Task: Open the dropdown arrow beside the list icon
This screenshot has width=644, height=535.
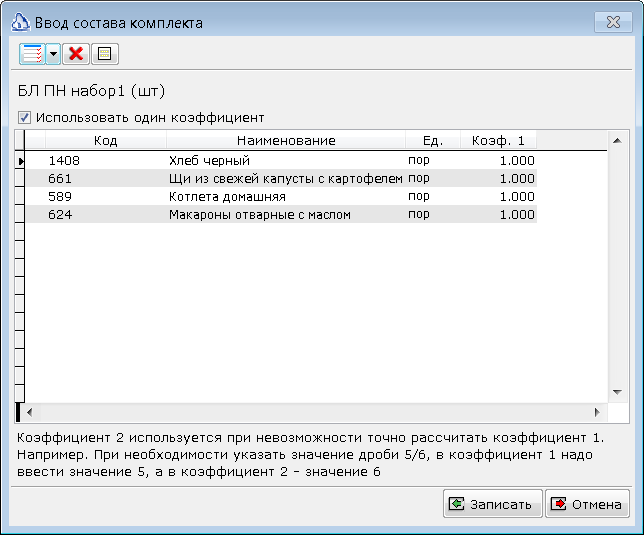Action: point(53,54)
